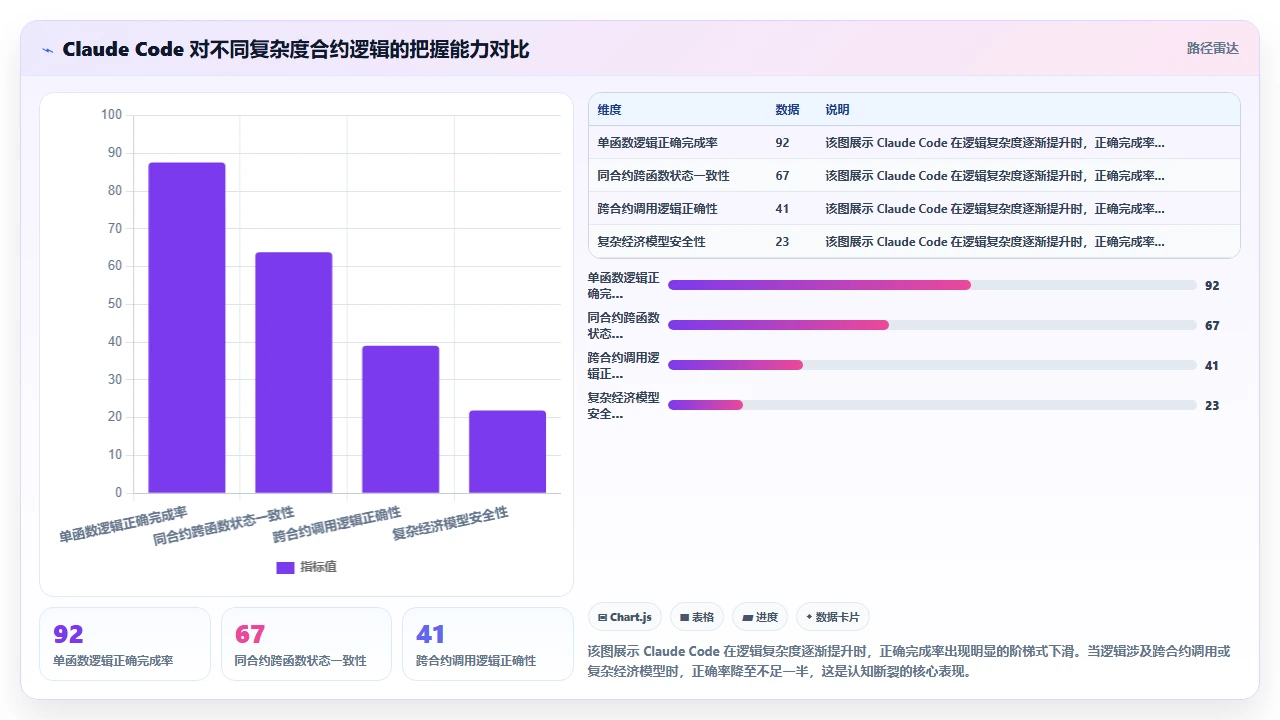This screenshot has width=1280, height=720.
Task: Click the 跨合约调用逻辑正确性 label on the chart x-axis
Action: coord(337,525)
